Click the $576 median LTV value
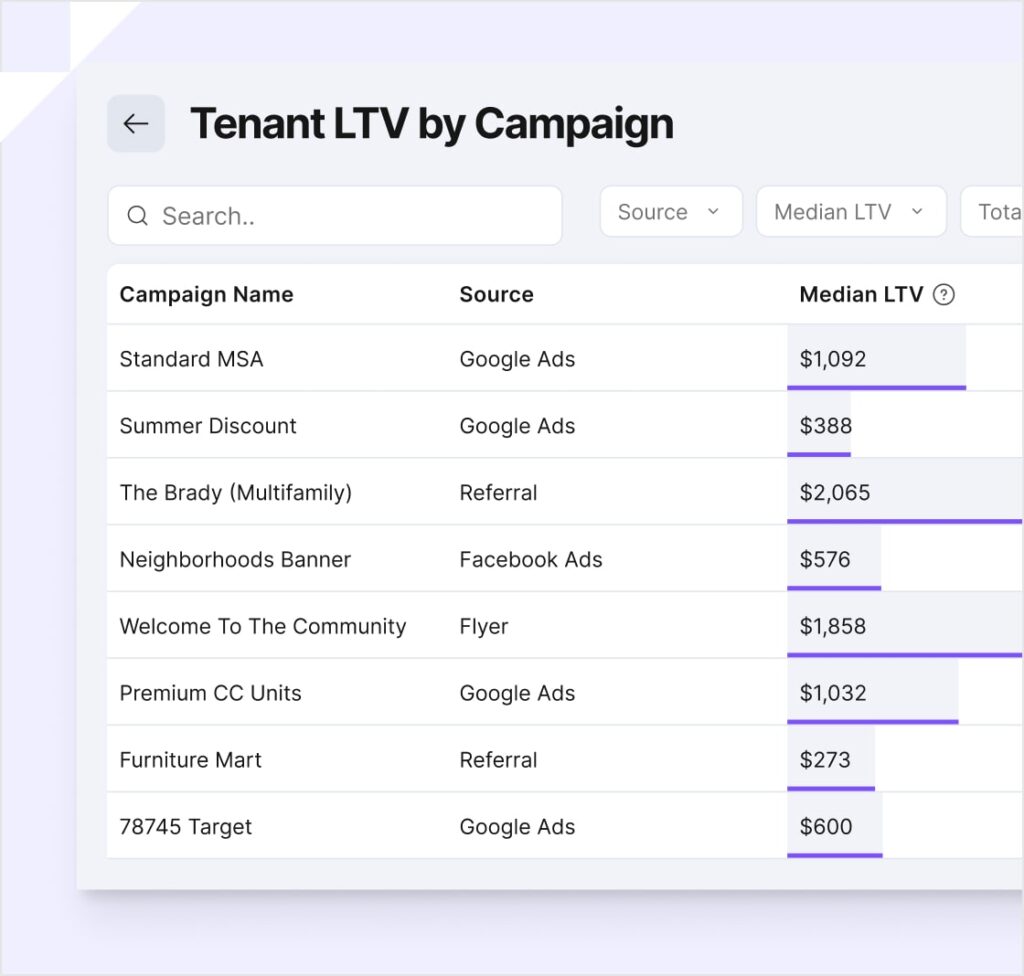1024x976 pixels. pos(825,559)
